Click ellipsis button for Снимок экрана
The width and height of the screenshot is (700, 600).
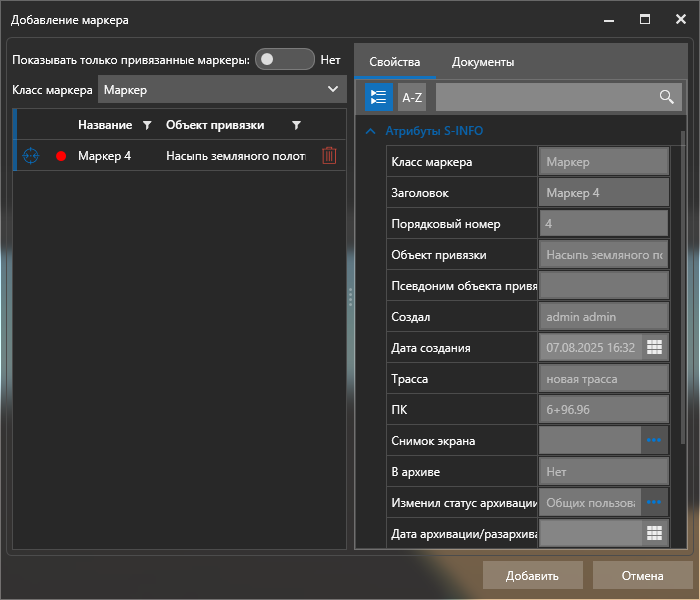[x=654, y=440]
